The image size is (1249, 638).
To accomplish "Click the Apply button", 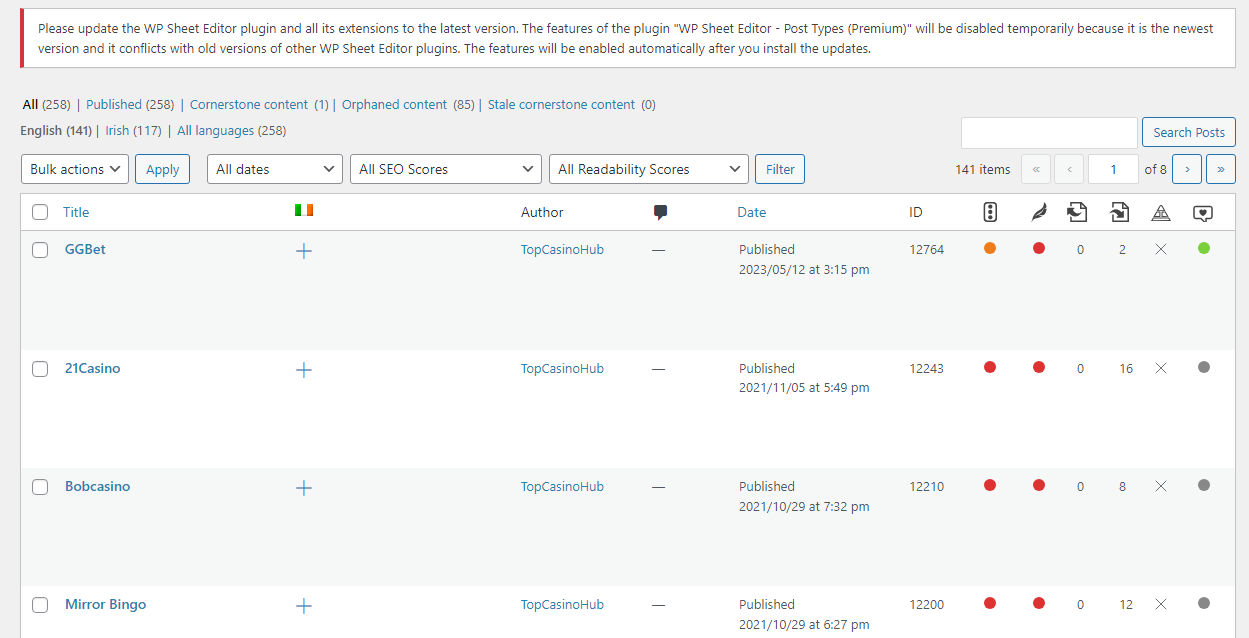I will click(163, 169).
